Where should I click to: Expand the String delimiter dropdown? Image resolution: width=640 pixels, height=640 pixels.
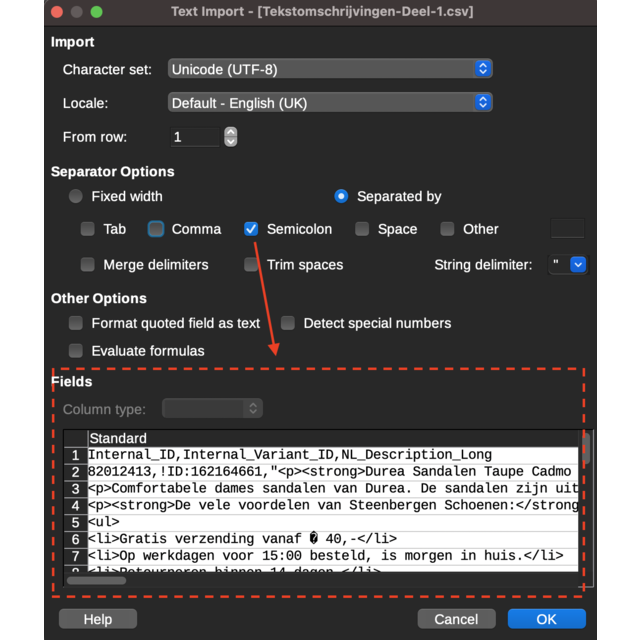coord(577,265)
